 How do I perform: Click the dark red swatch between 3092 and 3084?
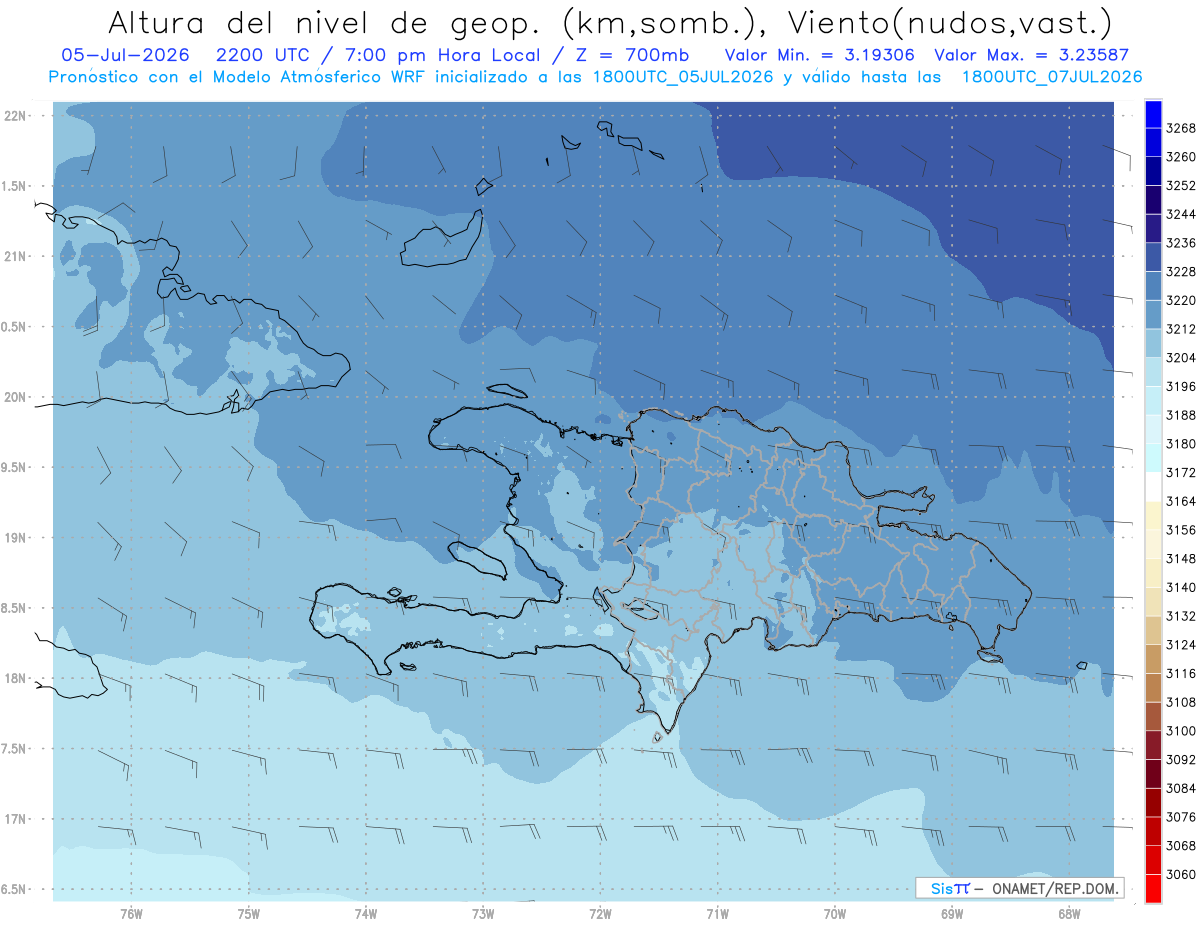[1153, 774]
